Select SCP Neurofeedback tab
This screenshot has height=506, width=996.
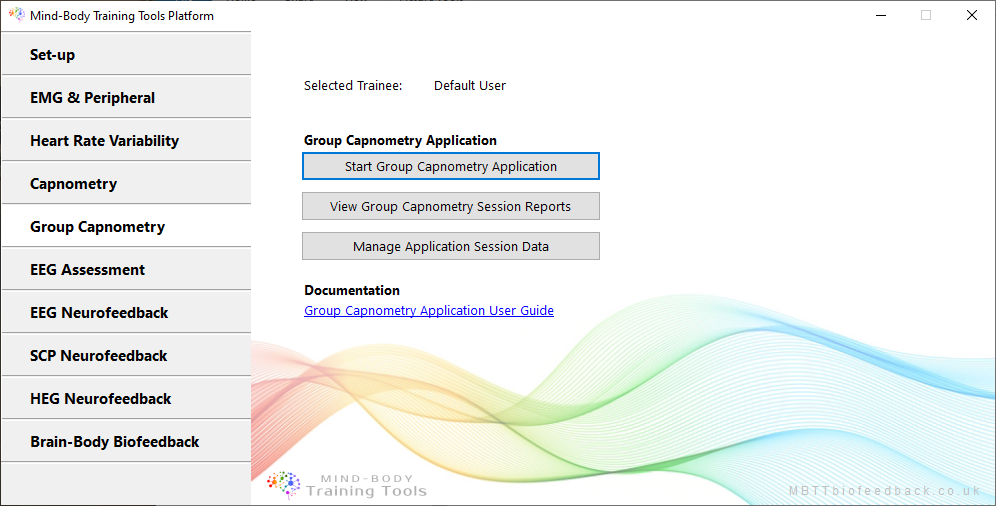click(126, 356)
